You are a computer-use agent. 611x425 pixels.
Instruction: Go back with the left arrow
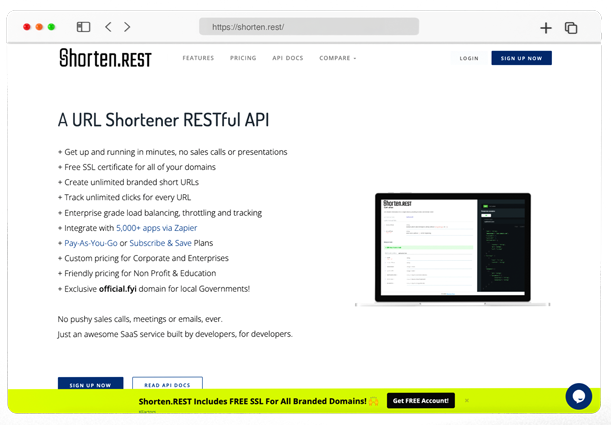click(108, 27)
